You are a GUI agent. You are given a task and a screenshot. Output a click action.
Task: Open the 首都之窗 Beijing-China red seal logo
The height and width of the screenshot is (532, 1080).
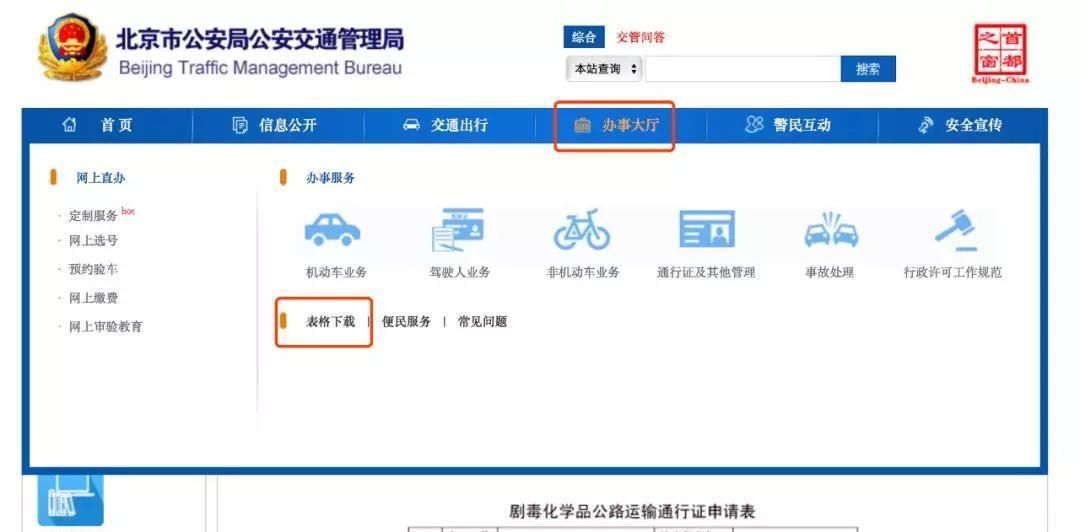pos(1000,53)
